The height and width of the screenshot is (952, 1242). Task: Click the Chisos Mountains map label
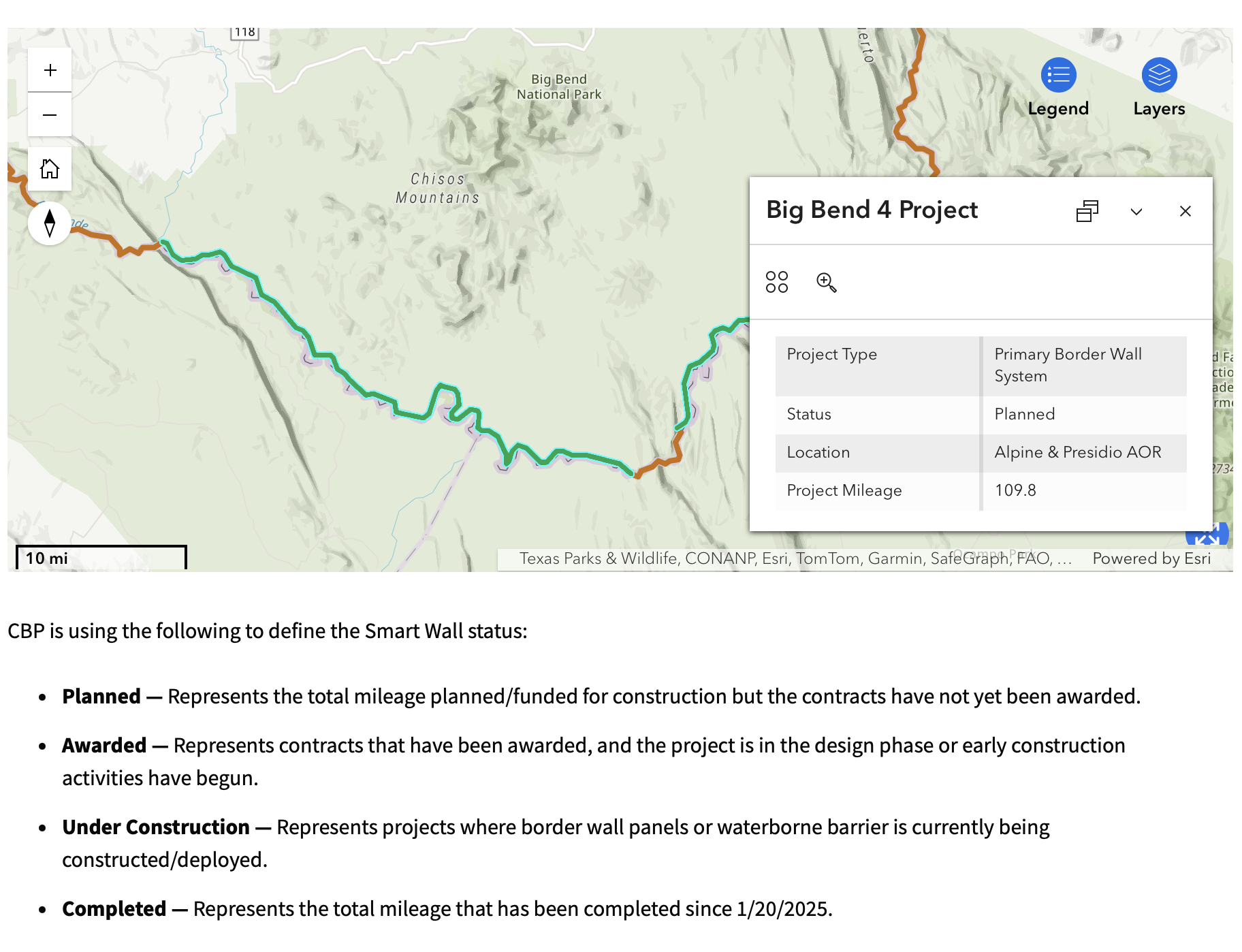[437, 188]
